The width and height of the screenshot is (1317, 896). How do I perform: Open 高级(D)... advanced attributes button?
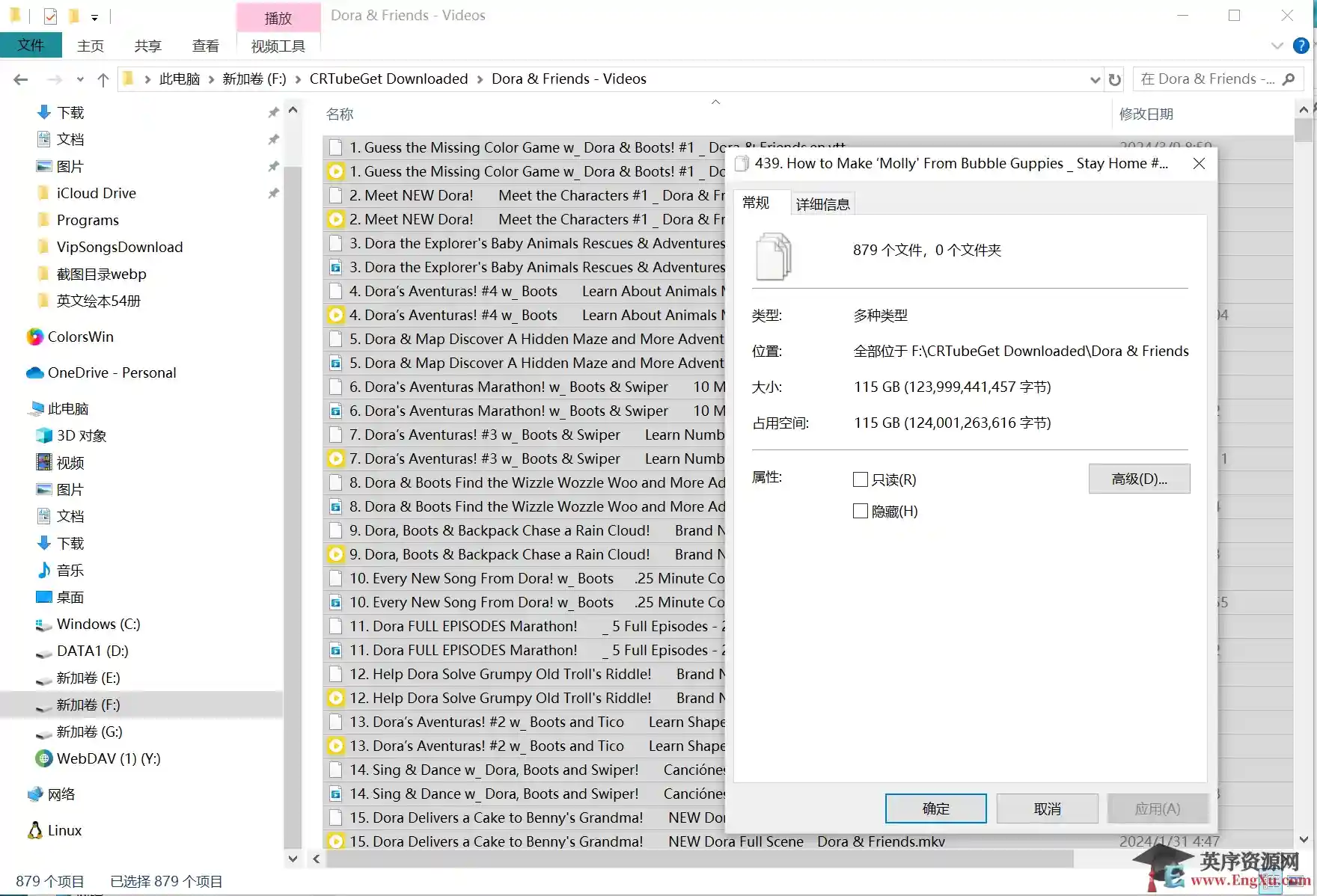coord(1139,479)
